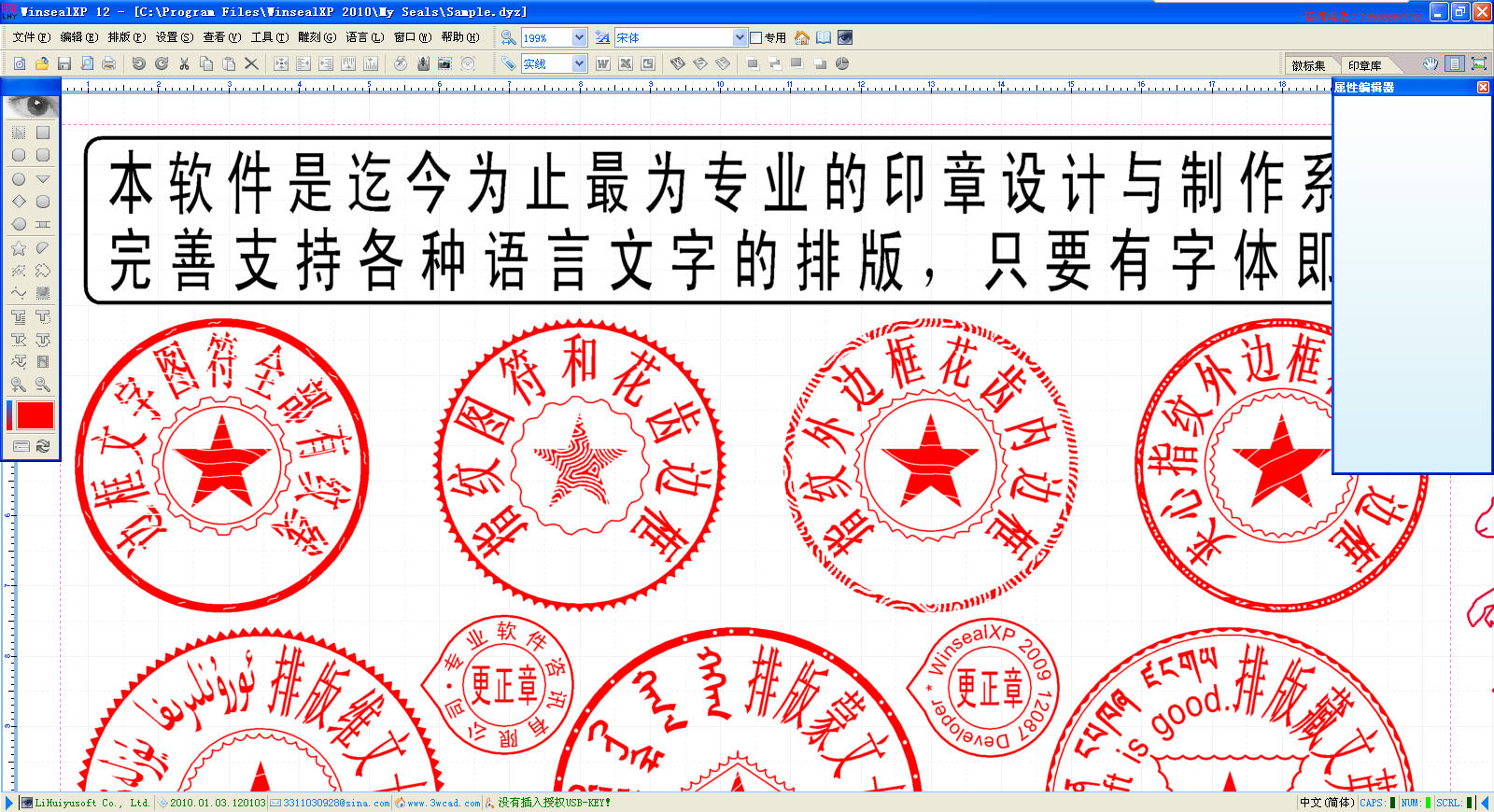Open Print preview from the toolbar
1494x812 pixels.
[x=87, y=63]
